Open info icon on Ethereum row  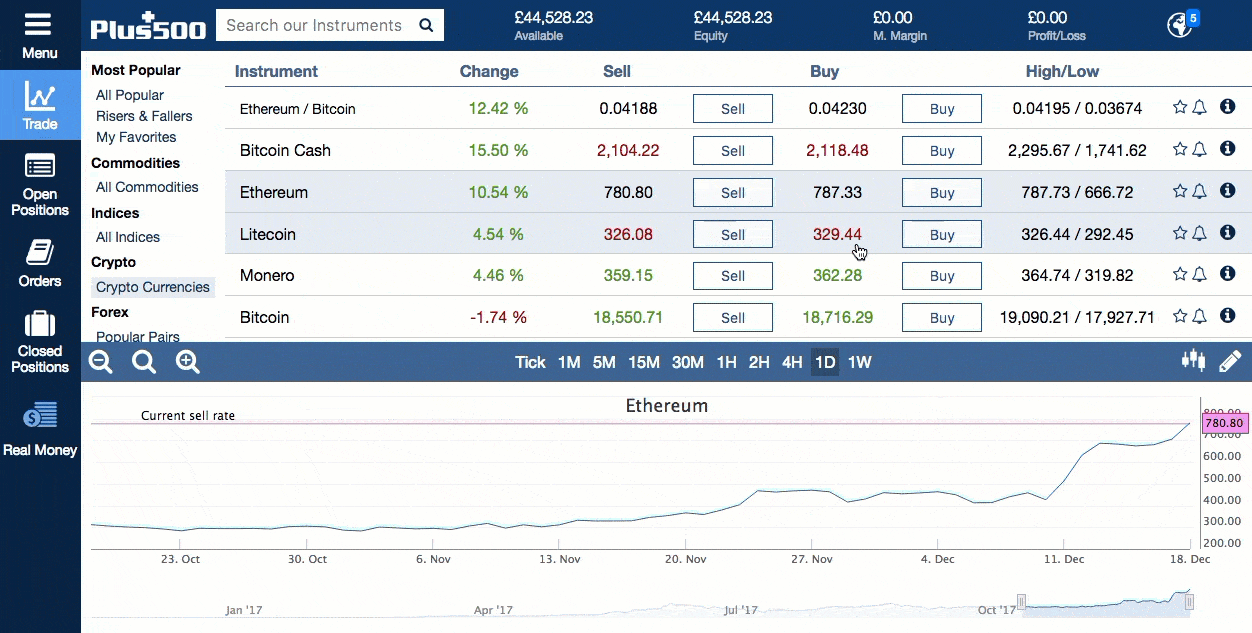1228,191
